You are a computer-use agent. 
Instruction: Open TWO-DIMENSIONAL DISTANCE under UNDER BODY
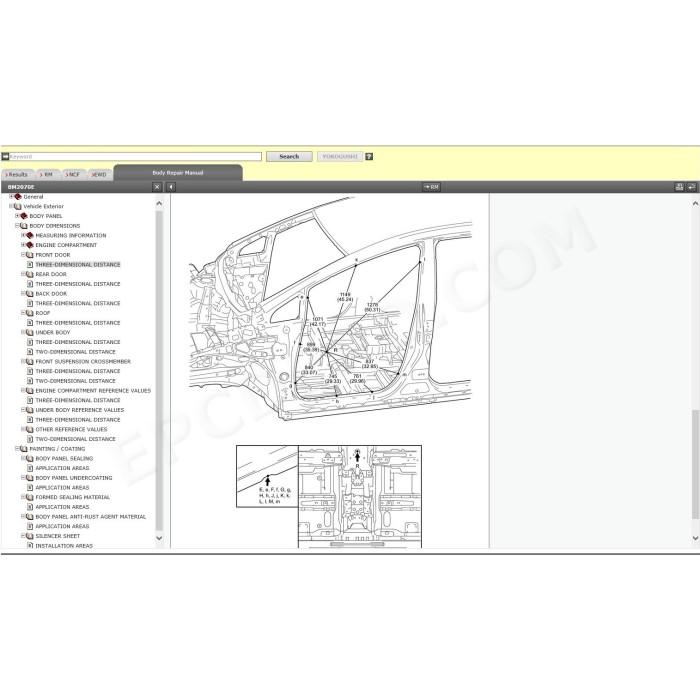(75, 352)
